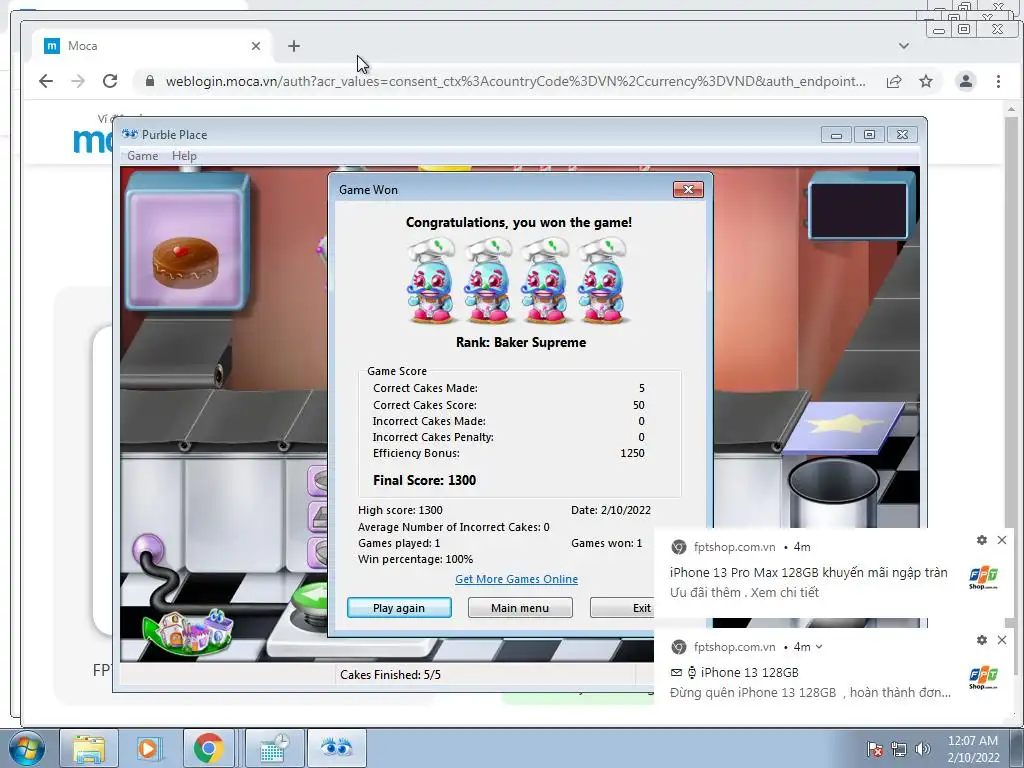Click the Efficiency Bonus value 1250
This screenshot has height=768, width=1024.
[x=632, y=453]
